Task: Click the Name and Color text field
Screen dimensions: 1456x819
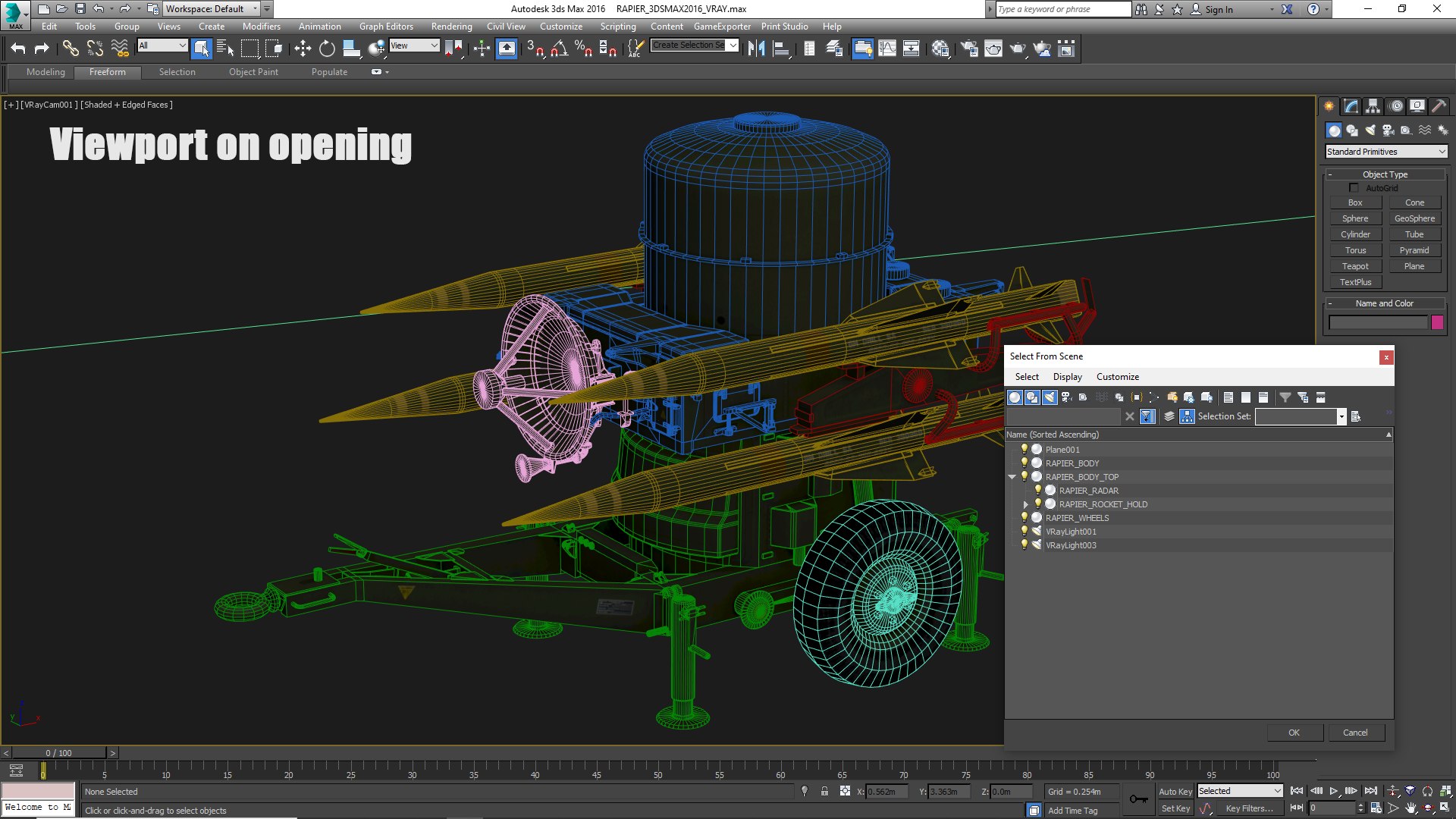Action: [1378, 322]
